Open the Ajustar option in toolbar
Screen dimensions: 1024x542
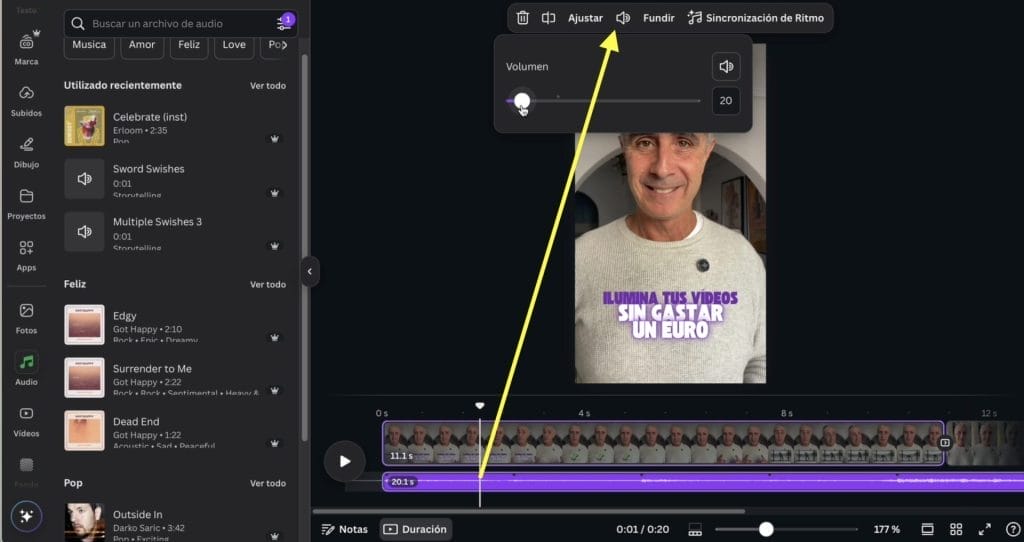(585, 18)
